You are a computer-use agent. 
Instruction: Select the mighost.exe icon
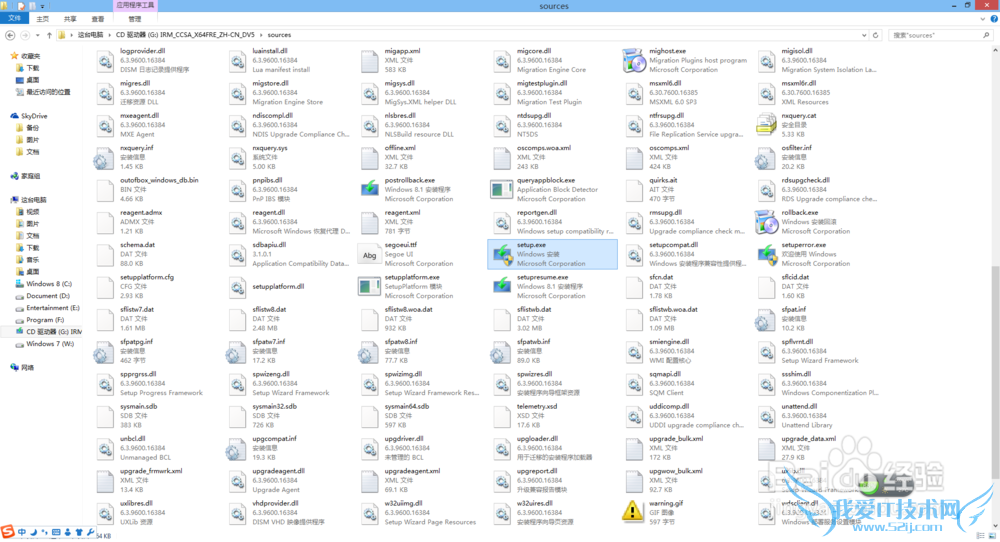point(634,61)
